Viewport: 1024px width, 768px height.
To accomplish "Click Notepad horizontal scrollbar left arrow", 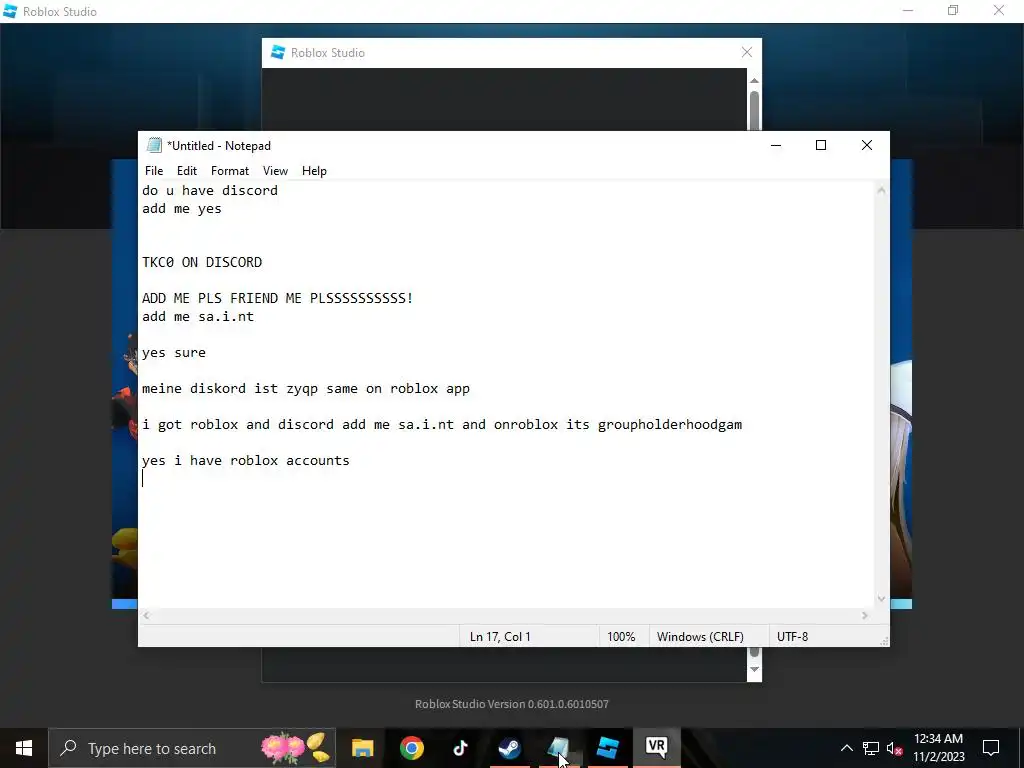I will point(147,615).
